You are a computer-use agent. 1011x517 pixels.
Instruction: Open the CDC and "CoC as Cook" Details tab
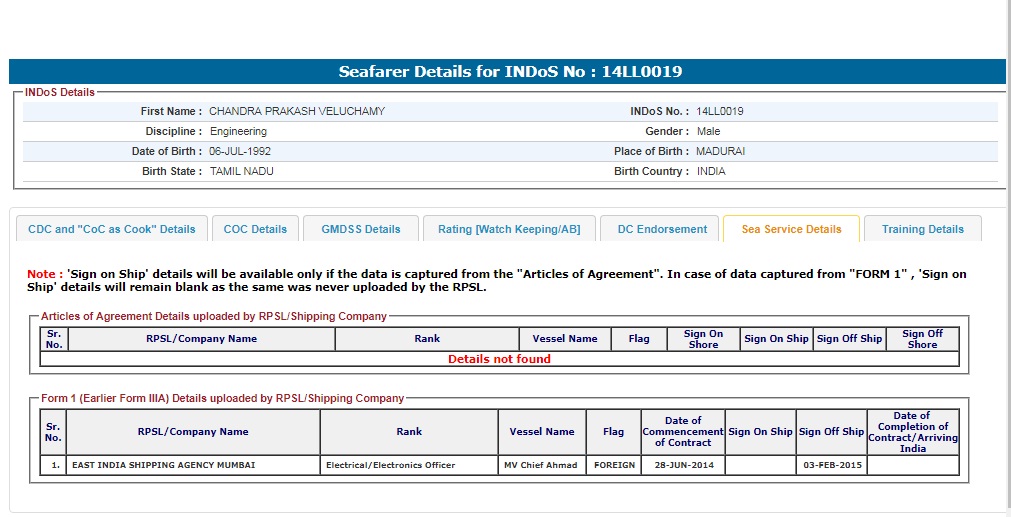point(112,229)
